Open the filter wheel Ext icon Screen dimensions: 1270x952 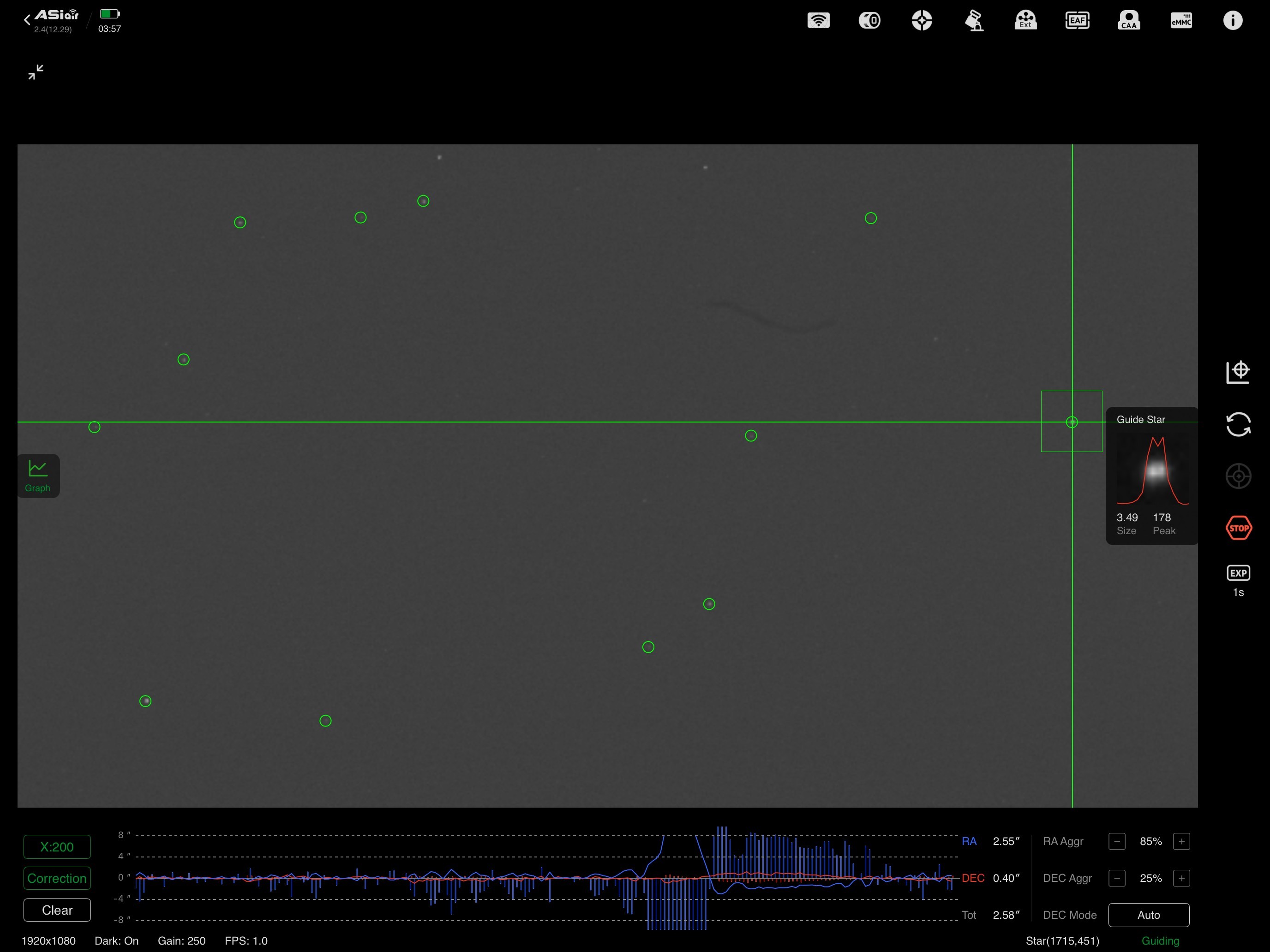(1025, 21)
